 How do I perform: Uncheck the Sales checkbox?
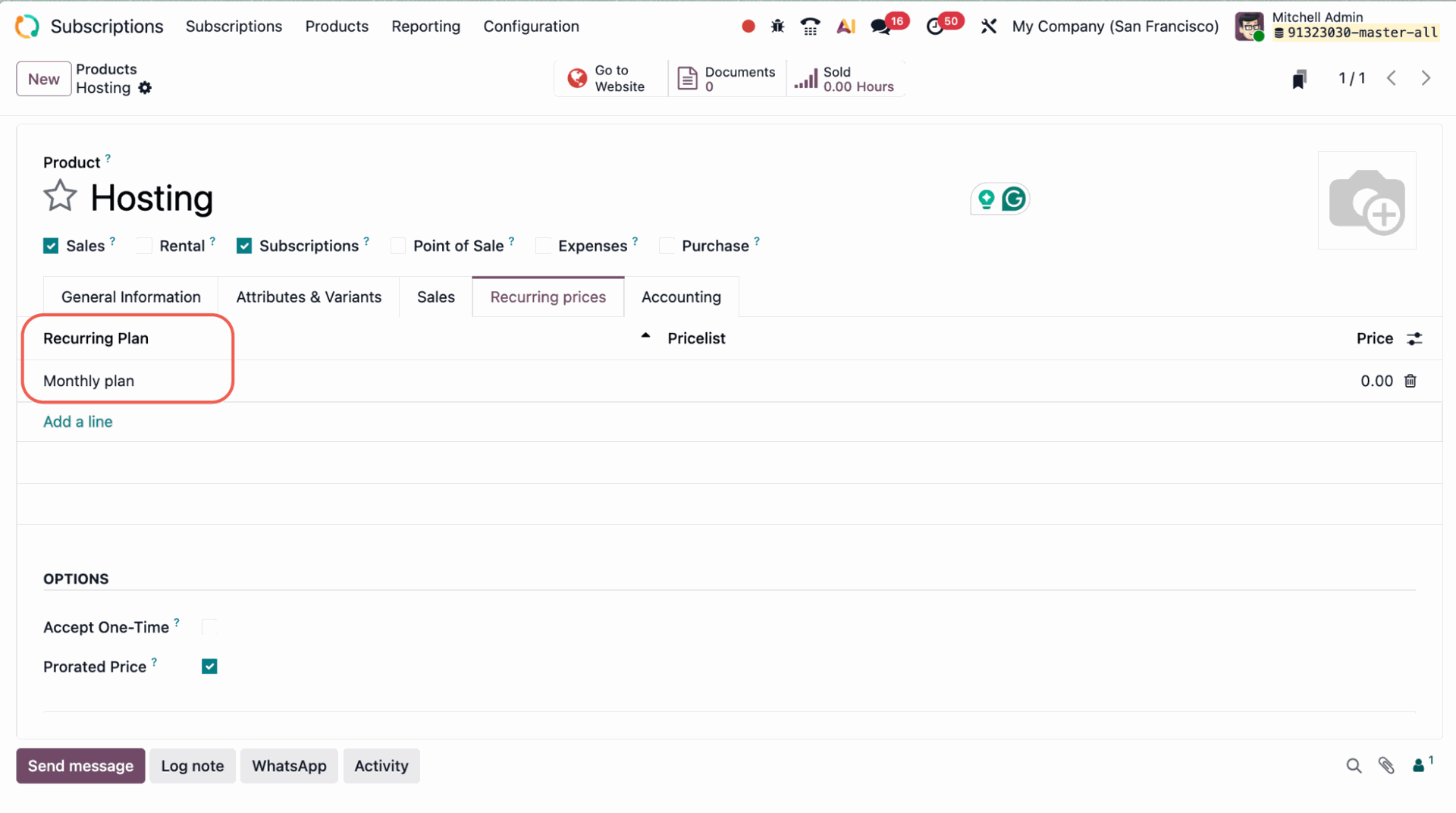point(51,246)
